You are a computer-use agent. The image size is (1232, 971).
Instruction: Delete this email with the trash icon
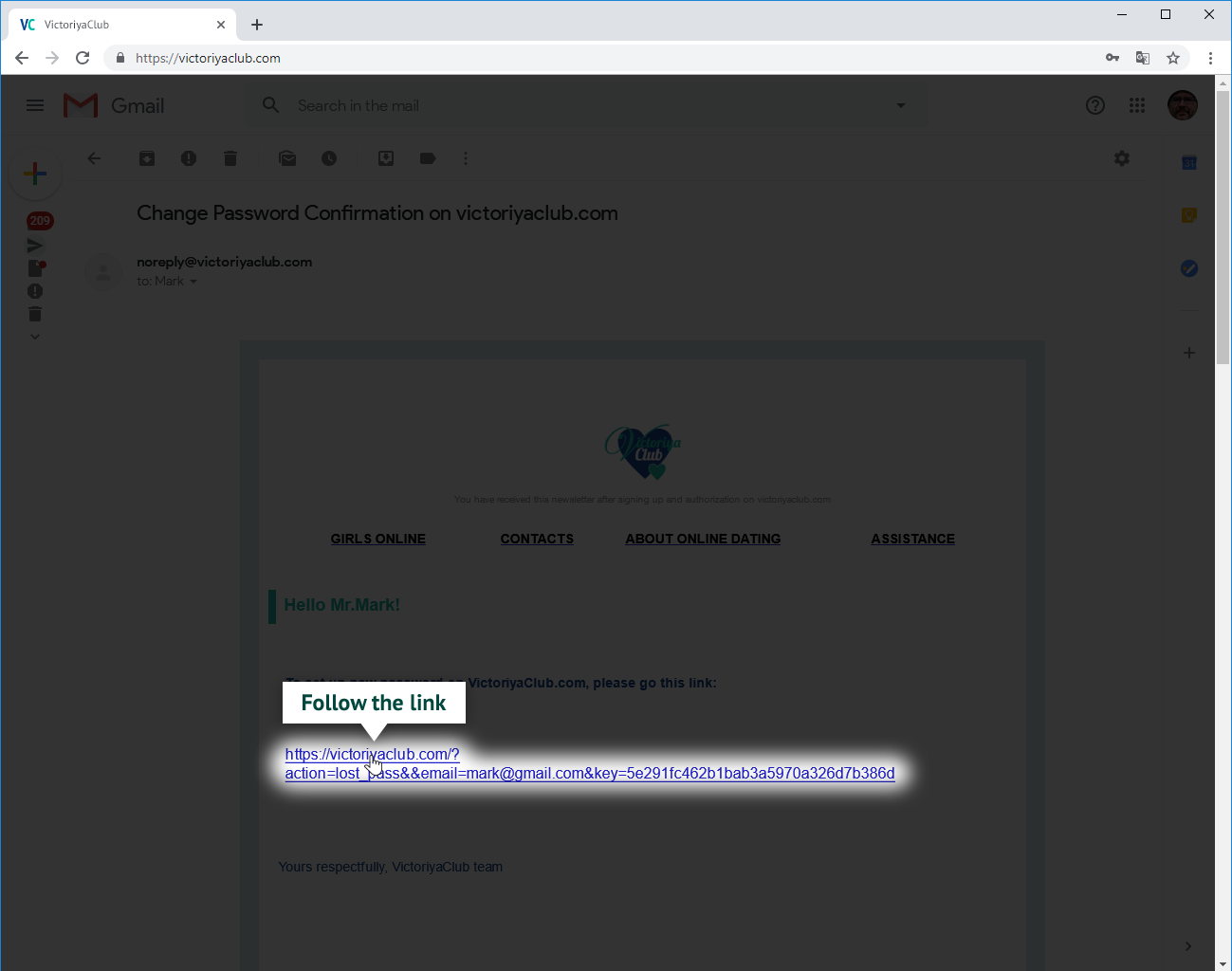tap(230, 158)
